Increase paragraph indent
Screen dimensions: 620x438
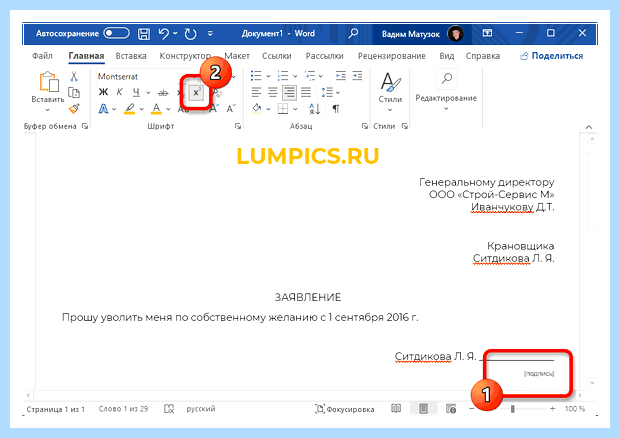pyautogui.click(x=357, y=76)
